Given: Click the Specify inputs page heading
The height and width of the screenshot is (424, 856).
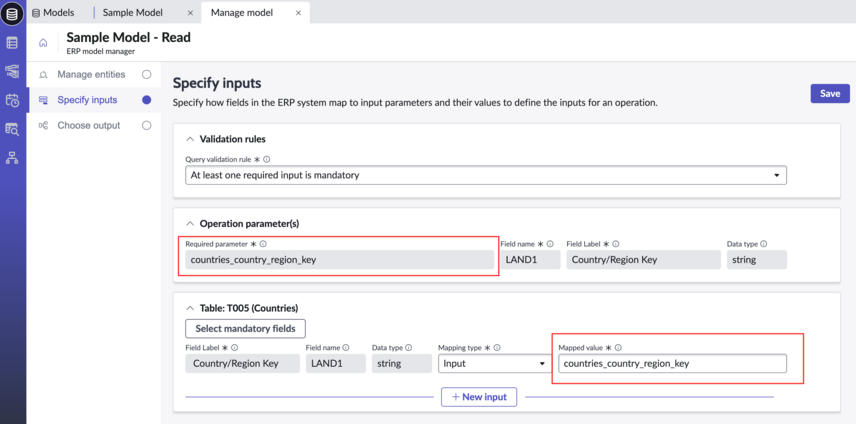Looking at the screenshot, I should pos(217,83).
